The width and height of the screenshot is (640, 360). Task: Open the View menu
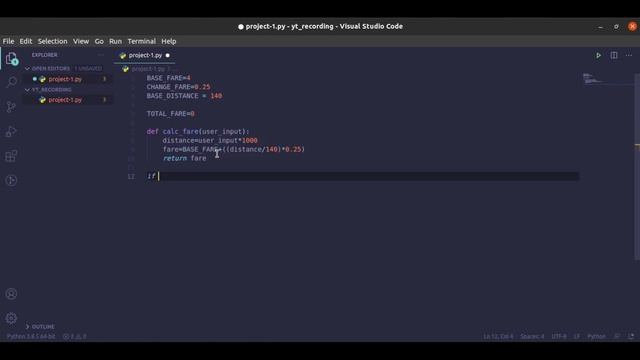point(81,41)
